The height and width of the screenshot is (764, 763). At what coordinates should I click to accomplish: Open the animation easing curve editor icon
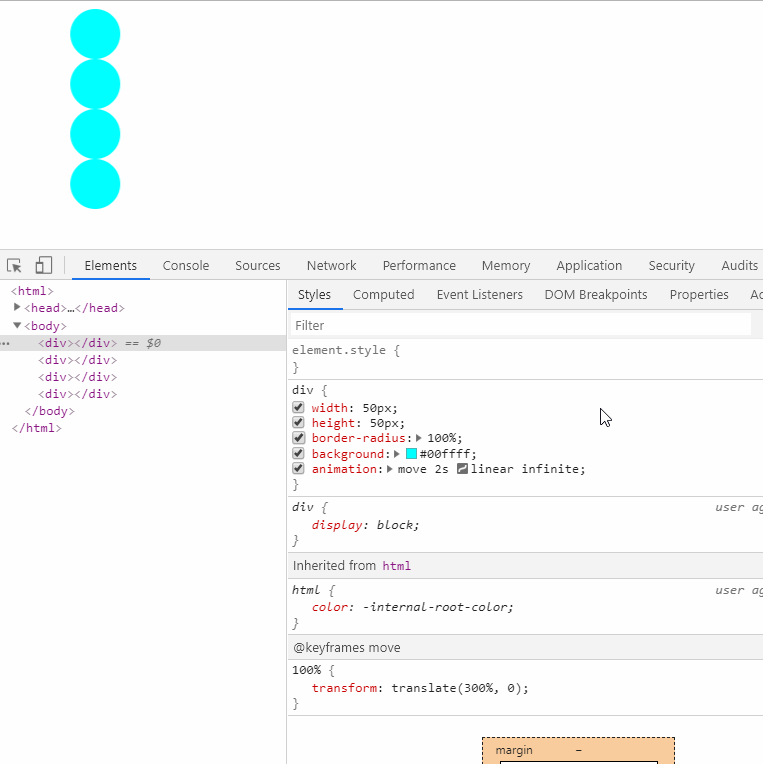pyautogui.click(x=462, y=469)
